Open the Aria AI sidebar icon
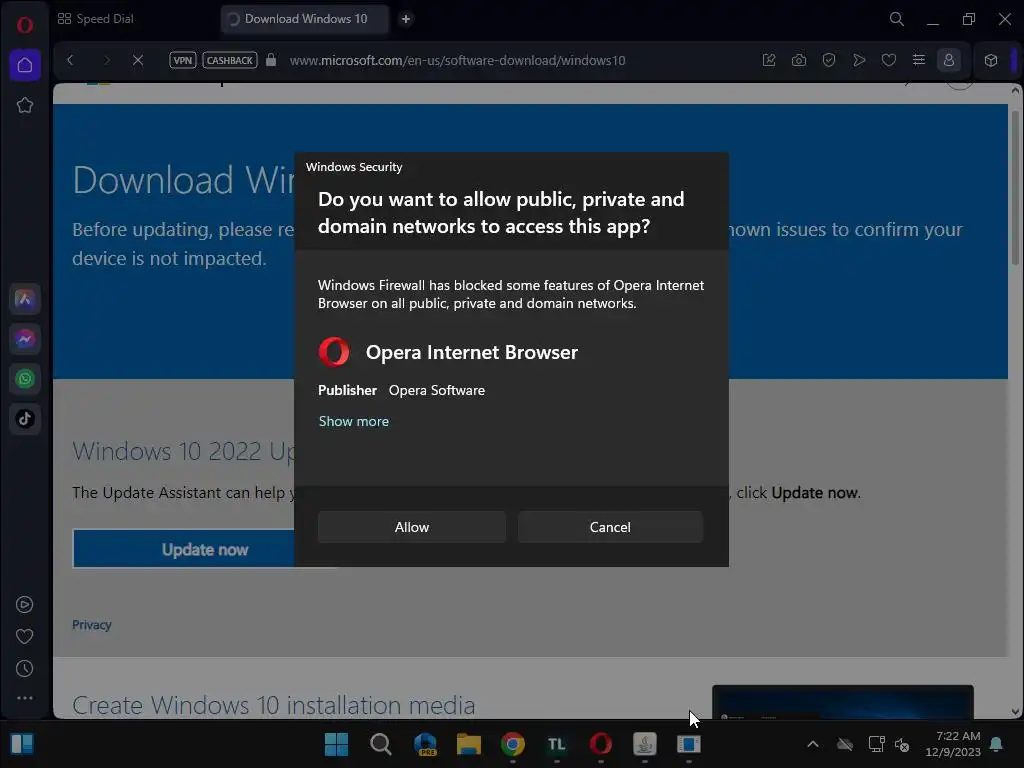This screenshot has width=1024, height=768. pos(25,299)
